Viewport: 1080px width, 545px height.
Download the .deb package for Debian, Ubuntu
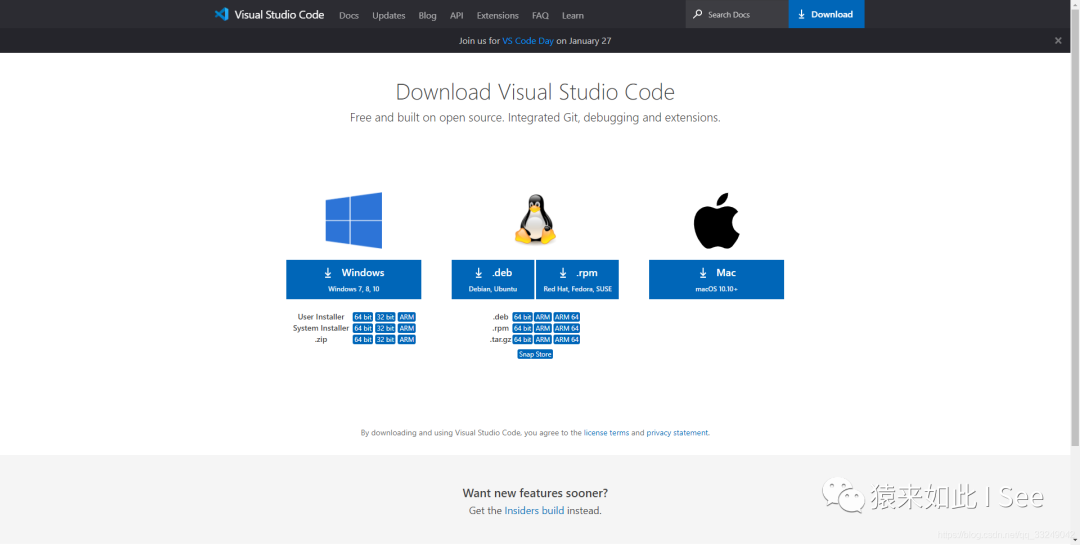[x=493, y=279]
